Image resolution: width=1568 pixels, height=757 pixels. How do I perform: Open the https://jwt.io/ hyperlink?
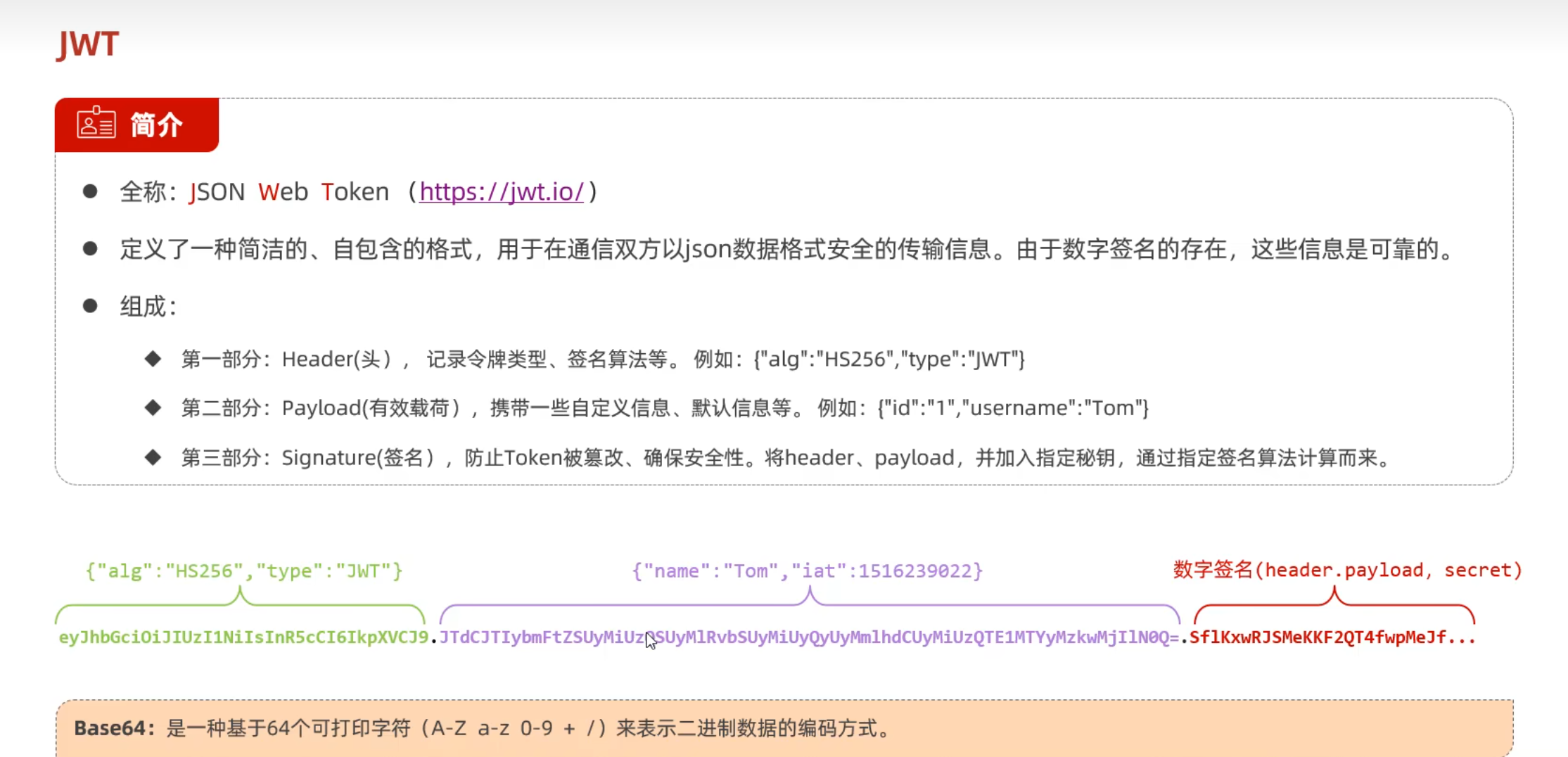click(x=501, y=191)
